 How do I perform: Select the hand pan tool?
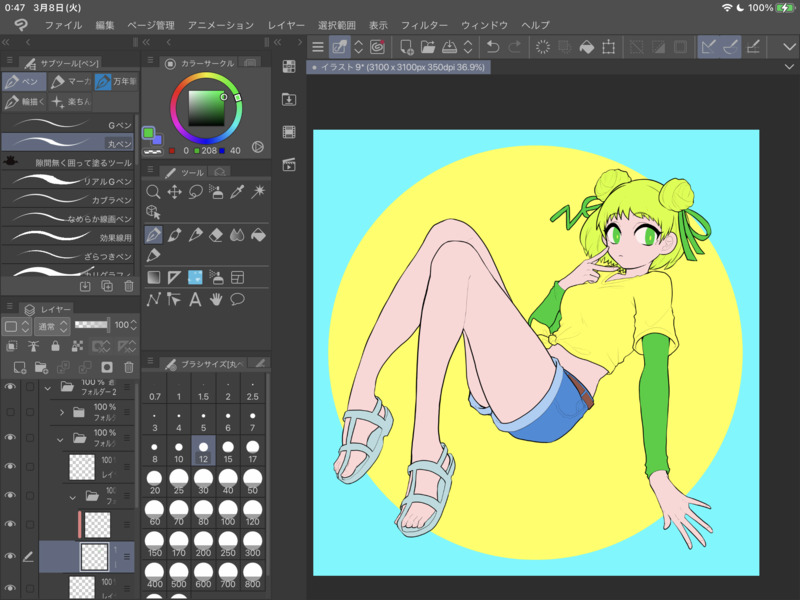[x=216, y=299]
